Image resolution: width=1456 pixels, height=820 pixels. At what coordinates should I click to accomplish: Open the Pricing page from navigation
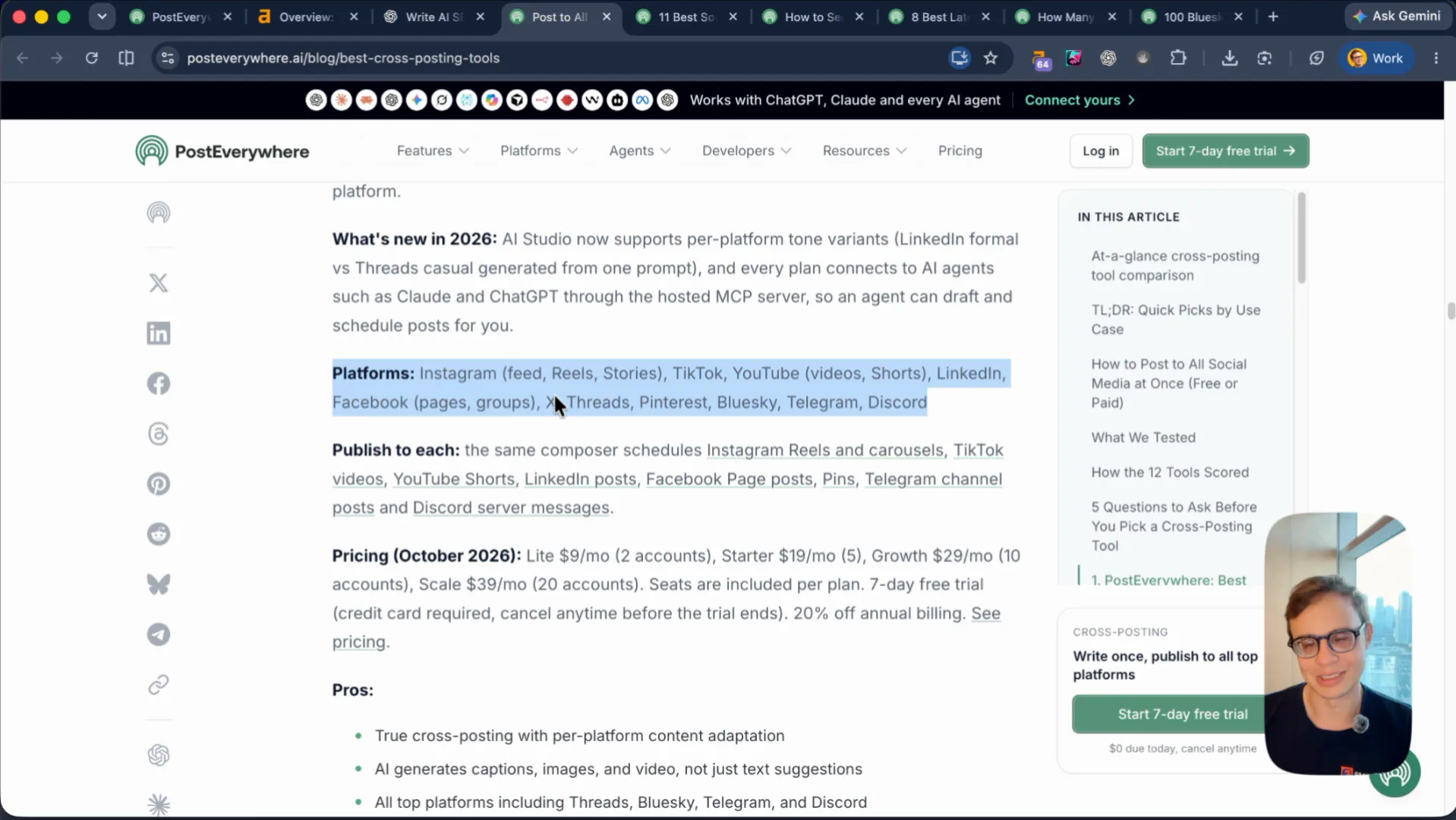[960, 151]
